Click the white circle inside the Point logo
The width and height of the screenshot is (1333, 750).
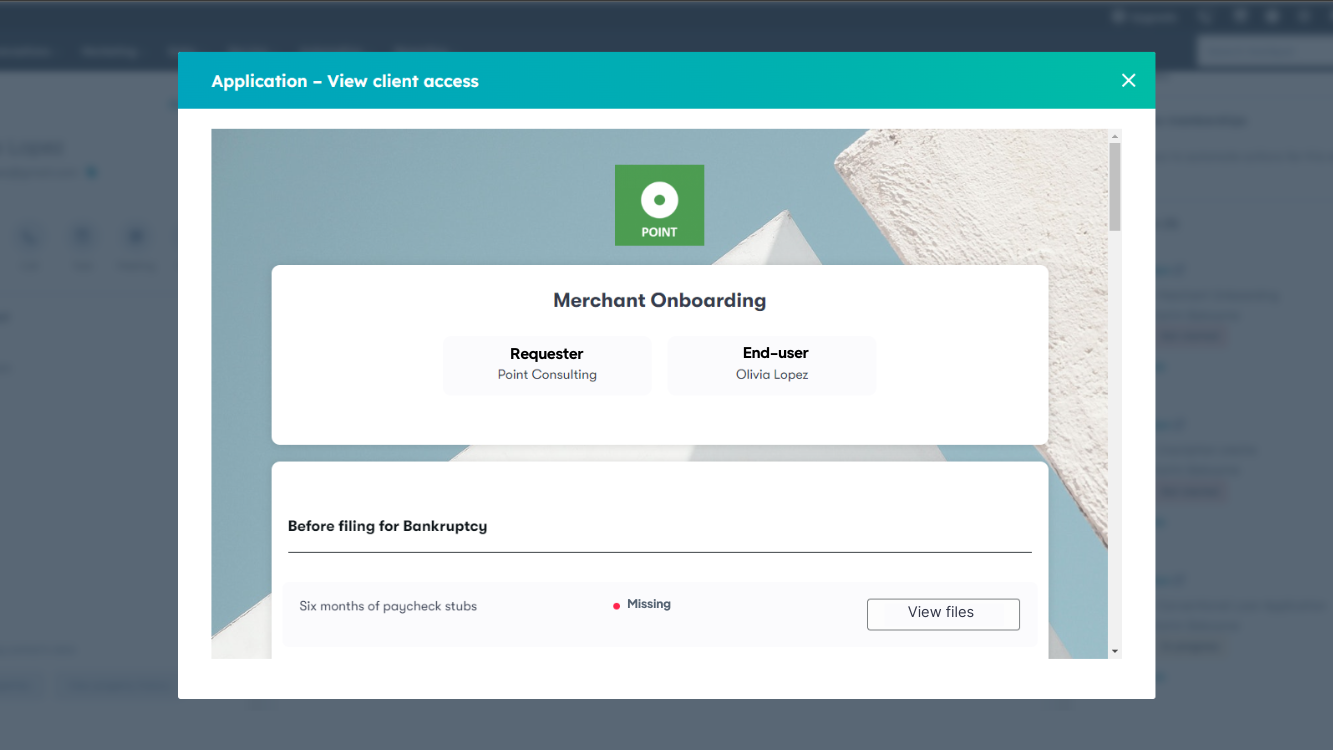click(x=659, y=200)
